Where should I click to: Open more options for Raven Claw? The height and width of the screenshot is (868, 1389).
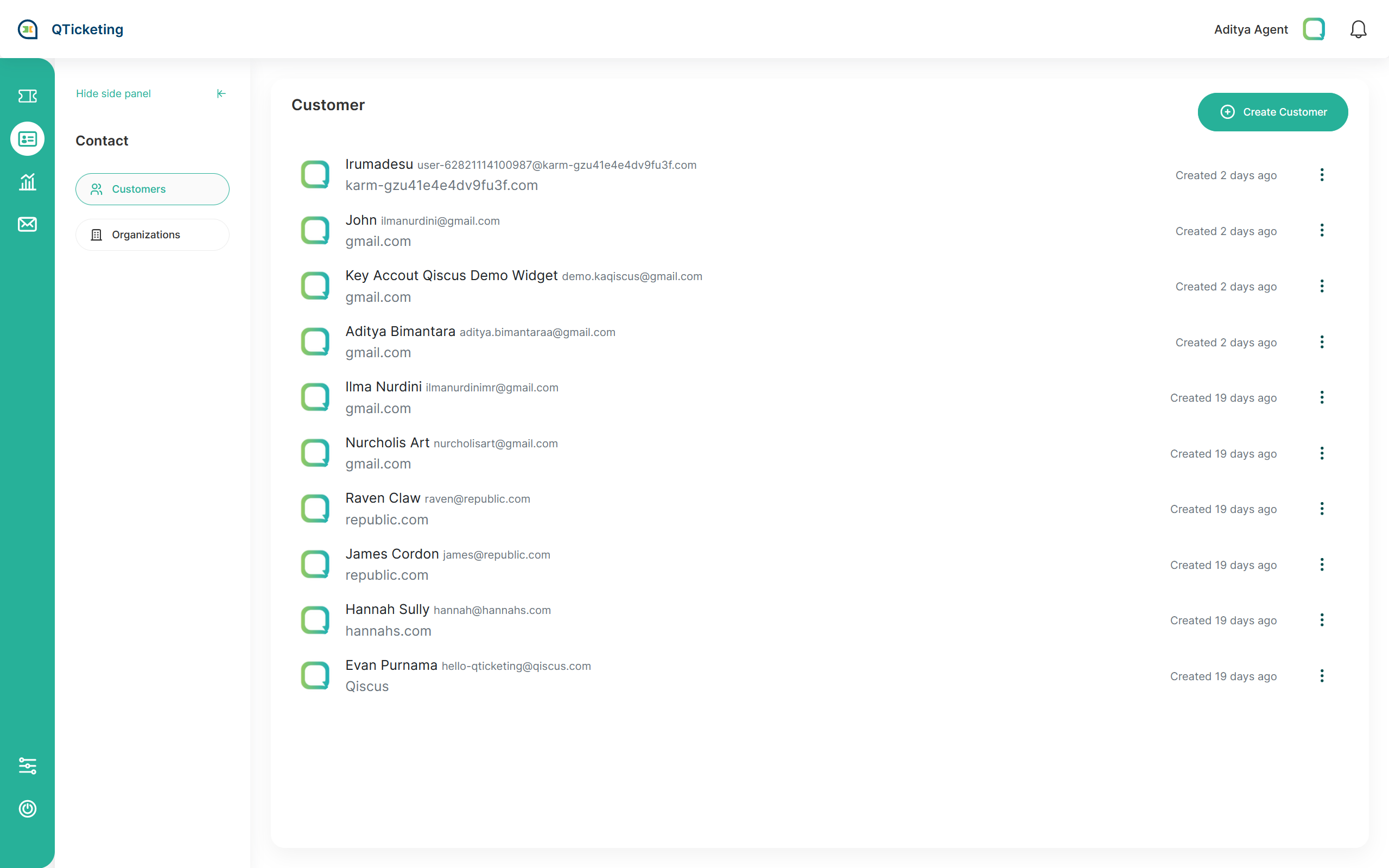click(1322, 509)
